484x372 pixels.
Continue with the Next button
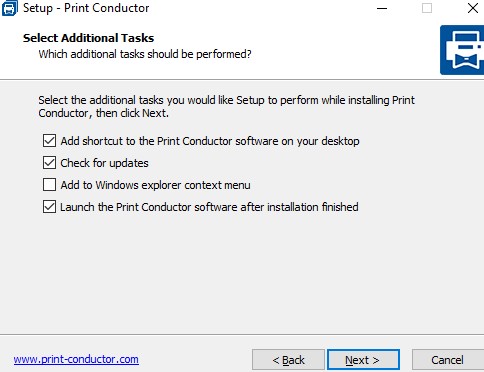tap(363, 360)
